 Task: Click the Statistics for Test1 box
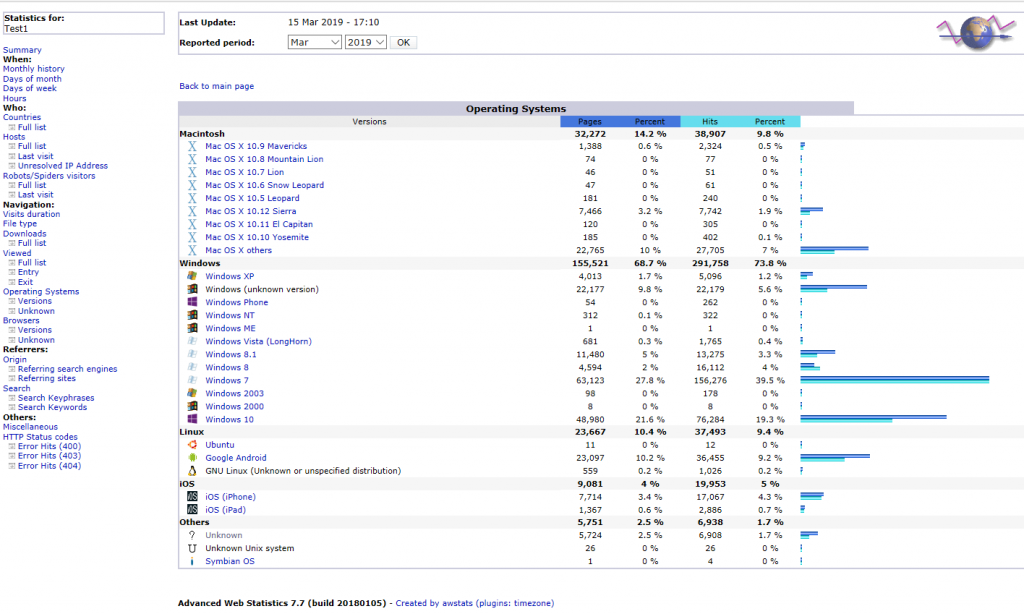point(83,23)
